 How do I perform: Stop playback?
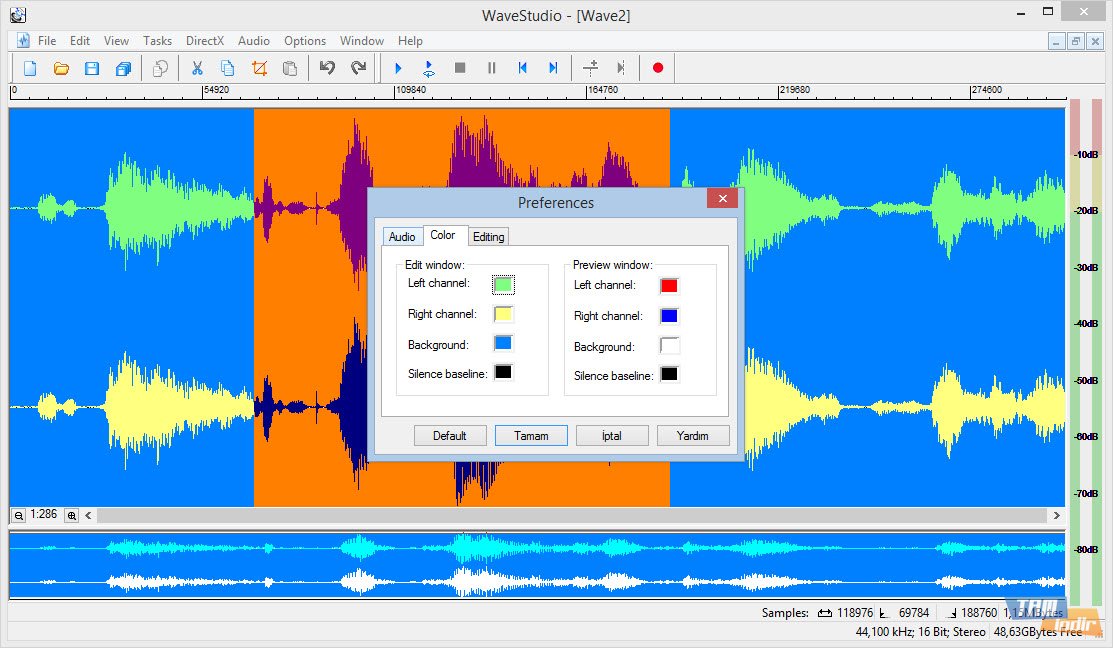pyautogui.click(x=460, y=68)
